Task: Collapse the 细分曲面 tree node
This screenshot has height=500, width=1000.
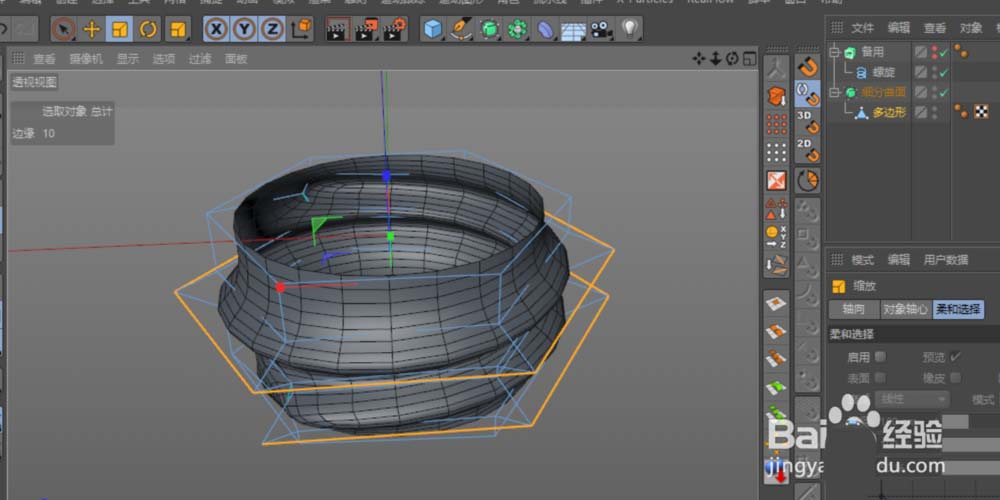Action: pyautogui.click(x=832, y=92)
